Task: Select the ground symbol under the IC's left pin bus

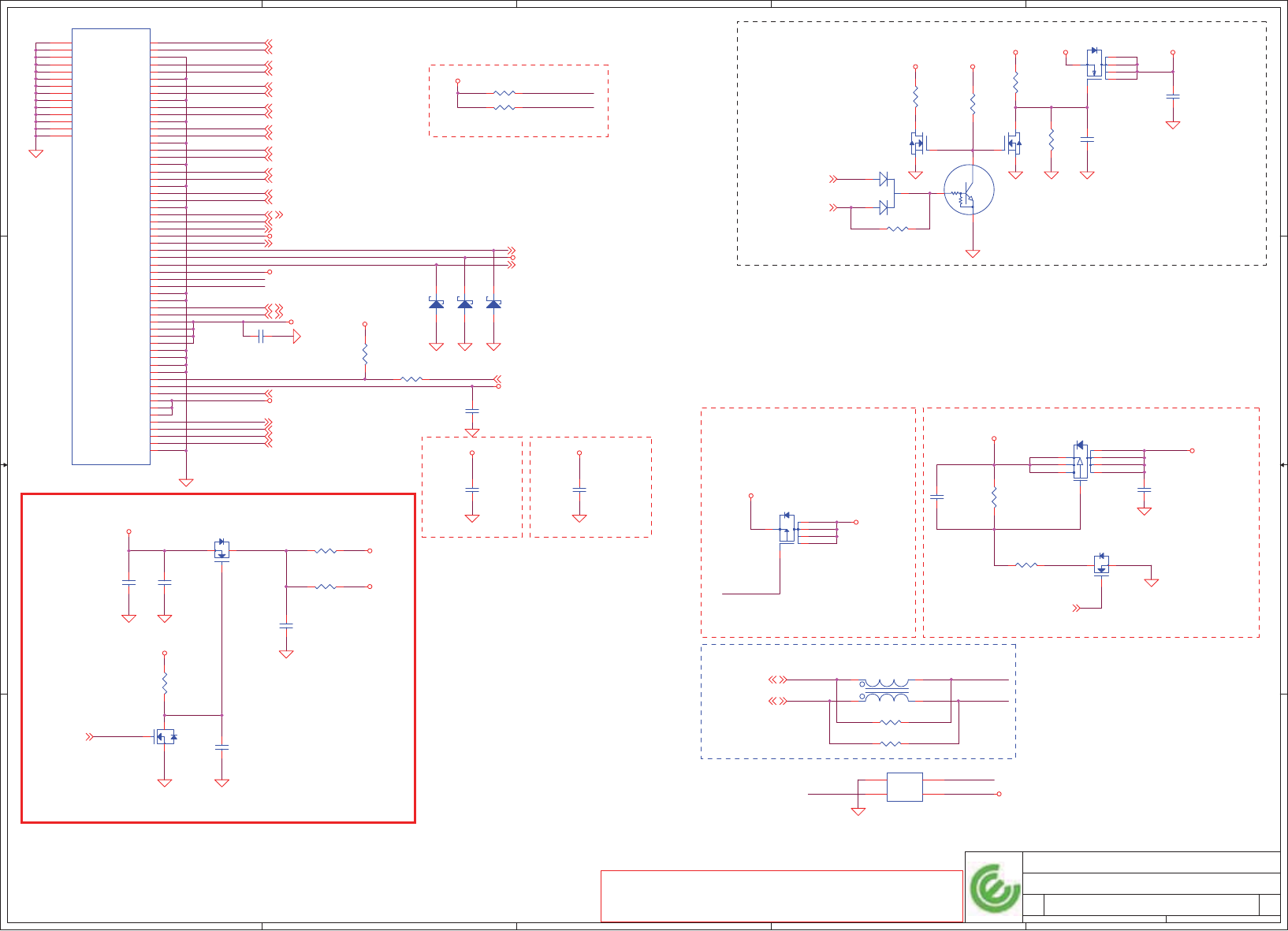Action: pyautogui.click(x=35, y=154)
